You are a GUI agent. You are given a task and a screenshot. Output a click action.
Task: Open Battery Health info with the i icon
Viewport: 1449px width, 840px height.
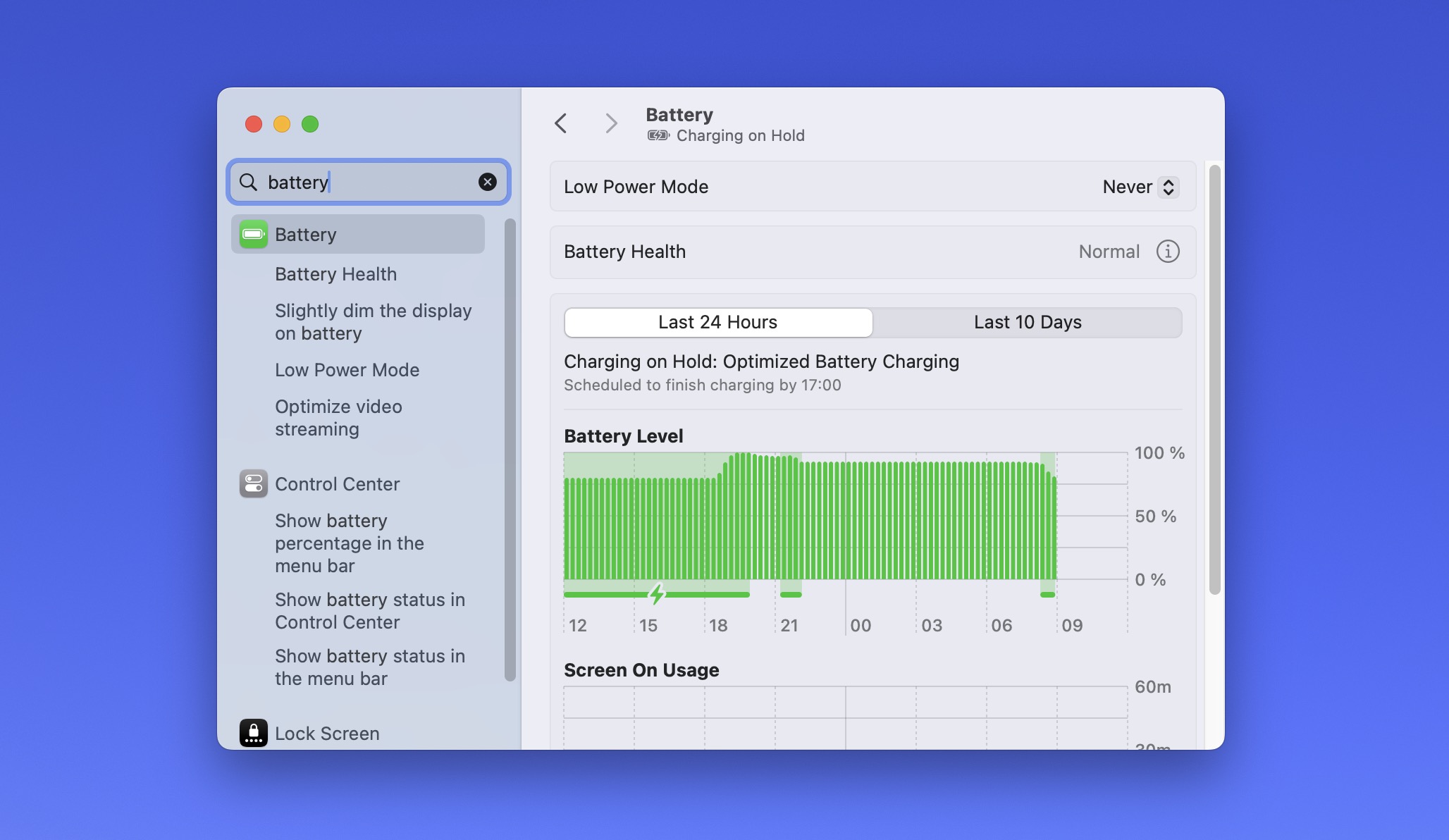click(1168, 252)
